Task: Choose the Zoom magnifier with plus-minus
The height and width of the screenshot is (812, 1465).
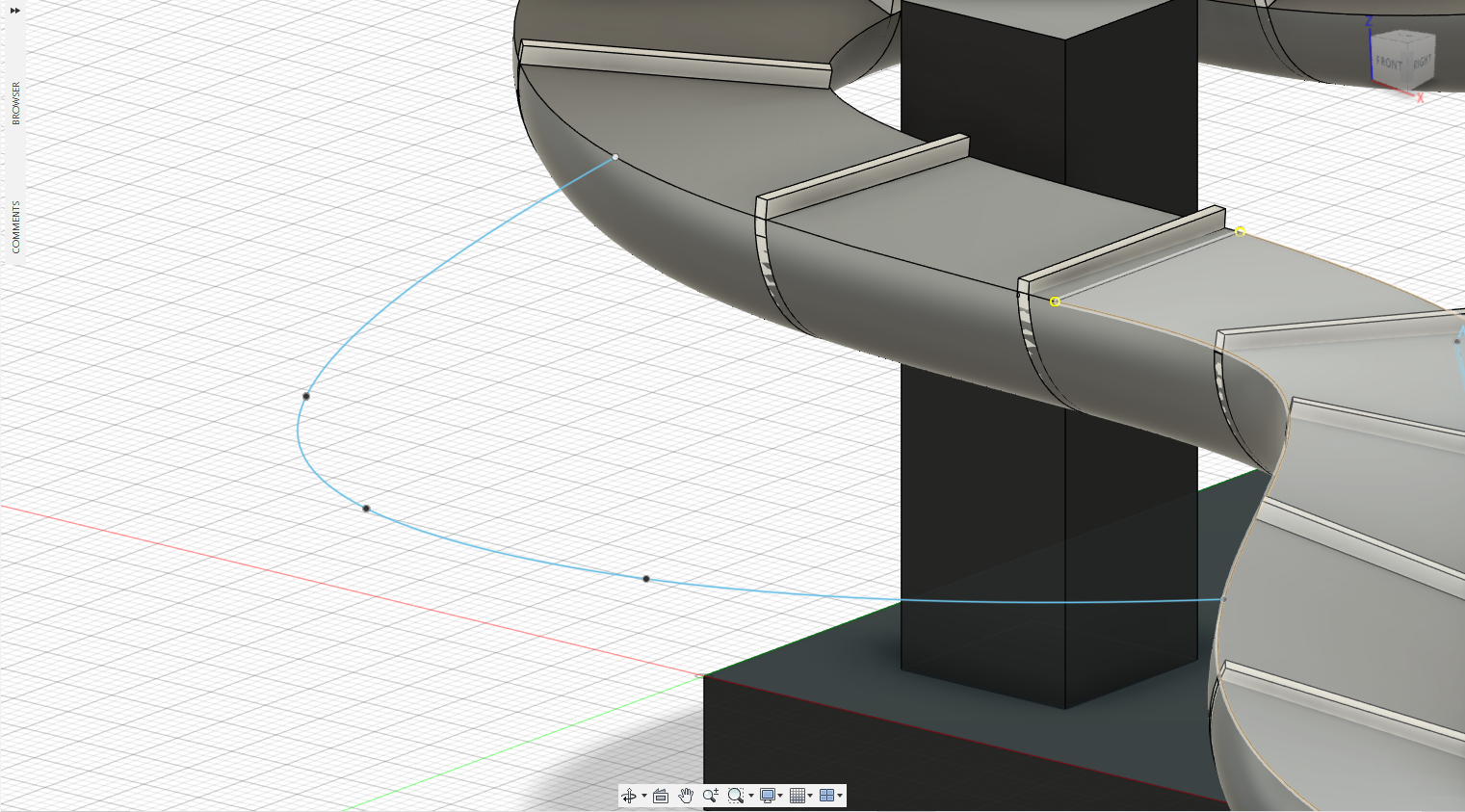Action: click(x=711, y=796)
